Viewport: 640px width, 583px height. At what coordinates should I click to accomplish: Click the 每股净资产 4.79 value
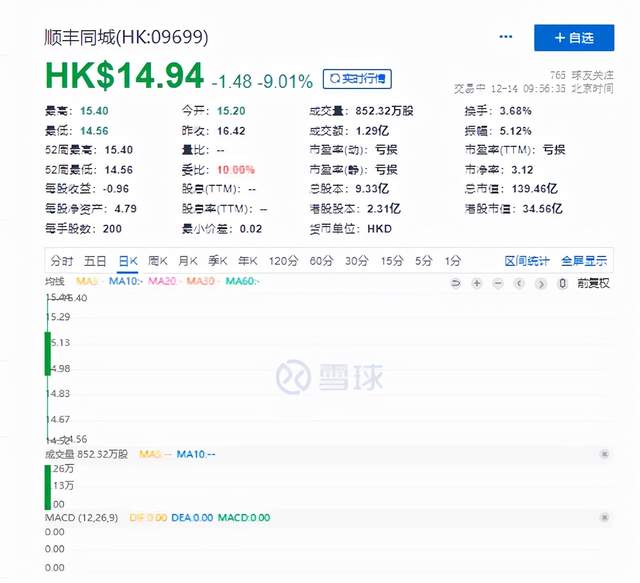[125, 209]
